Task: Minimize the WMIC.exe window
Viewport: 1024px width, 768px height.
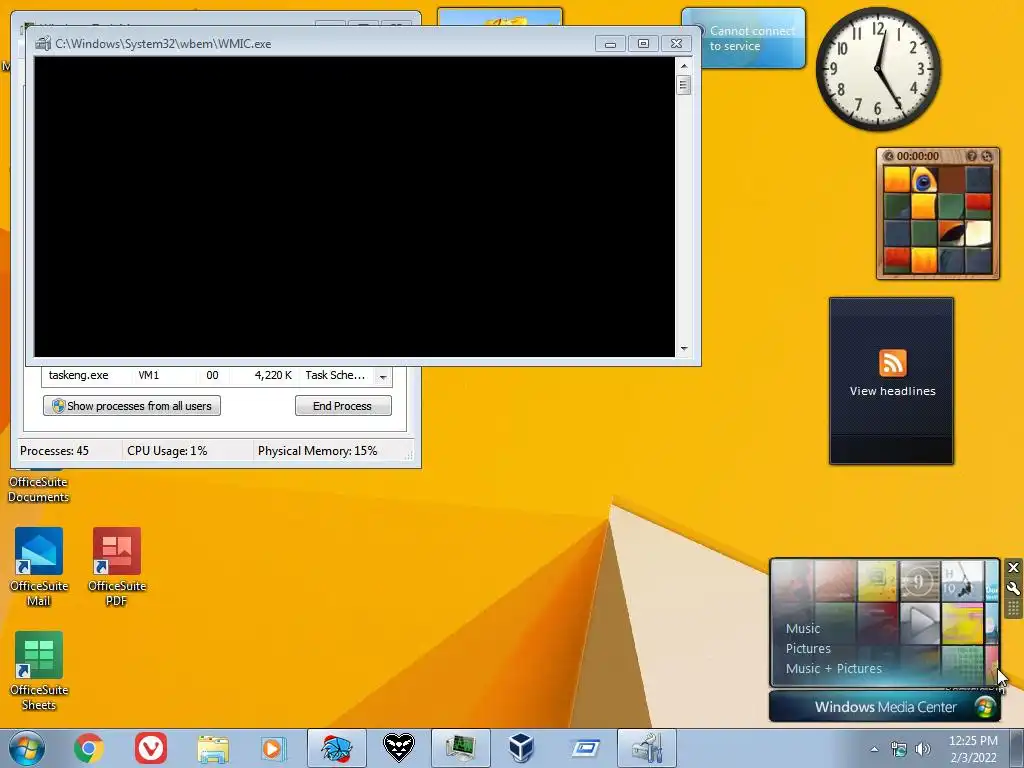Action: coord(610,44)
